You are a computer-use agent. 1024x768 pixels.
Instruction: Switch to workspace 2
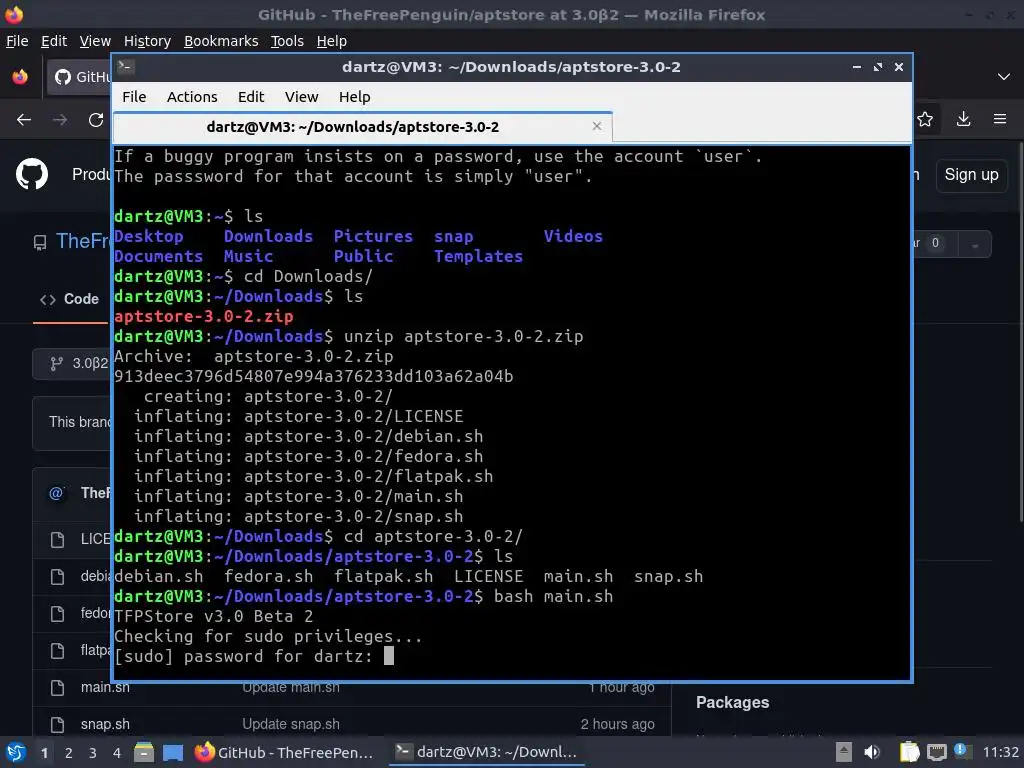pyautogui.click(x=69, y=753)
